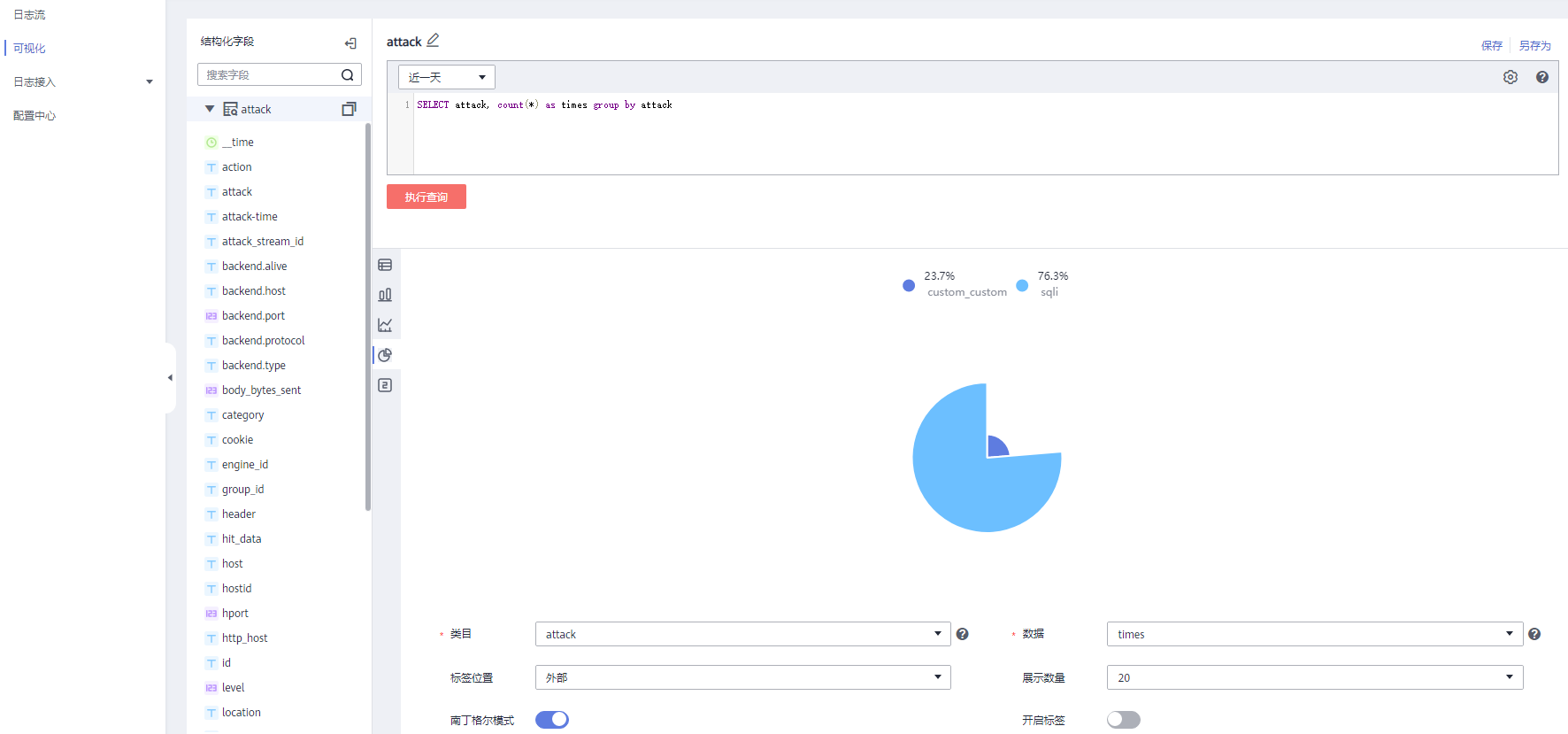Select the backend.alive field
This screenshot has width=1568, height=734.
click(x=255, y=267)
